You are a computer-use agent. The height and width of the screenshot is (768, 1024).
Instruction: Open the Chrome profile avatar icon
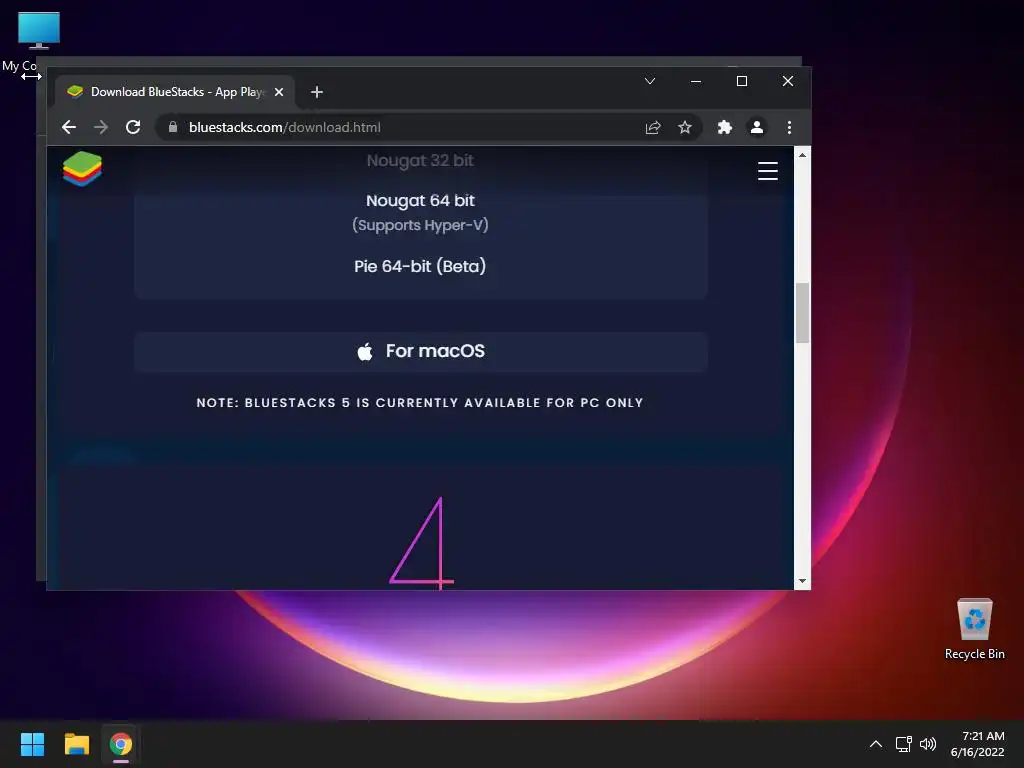757,127
